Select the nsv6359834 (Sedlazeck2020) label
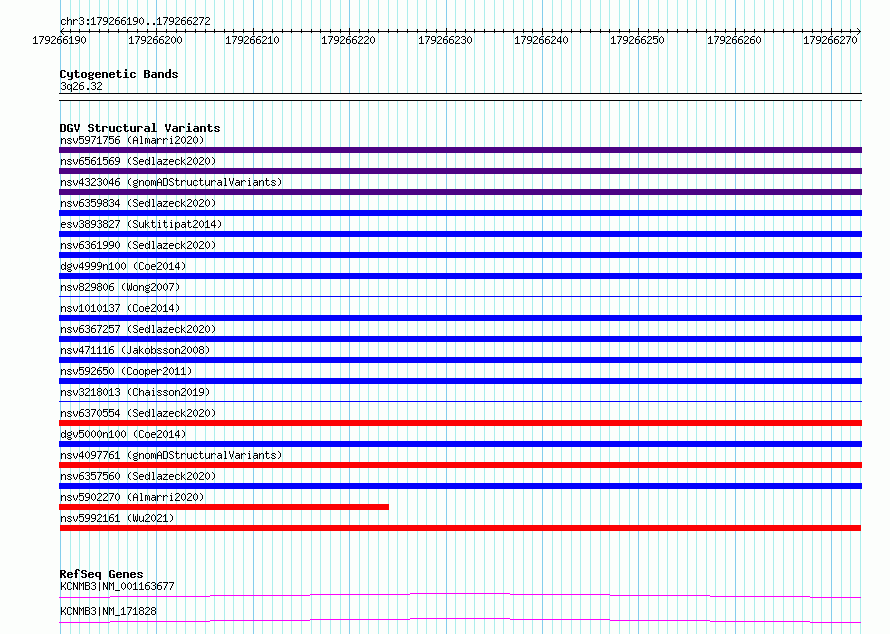890x634 pixels. [138, 203]
